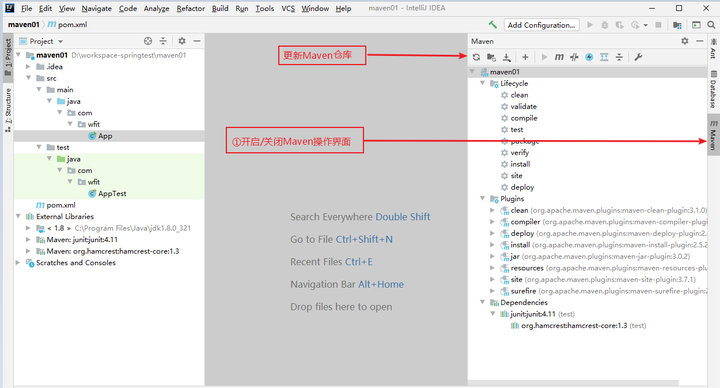Viewport: 720px width, 388px height.
Task: Click Run with Coverage icon
Action: (620, 25)
